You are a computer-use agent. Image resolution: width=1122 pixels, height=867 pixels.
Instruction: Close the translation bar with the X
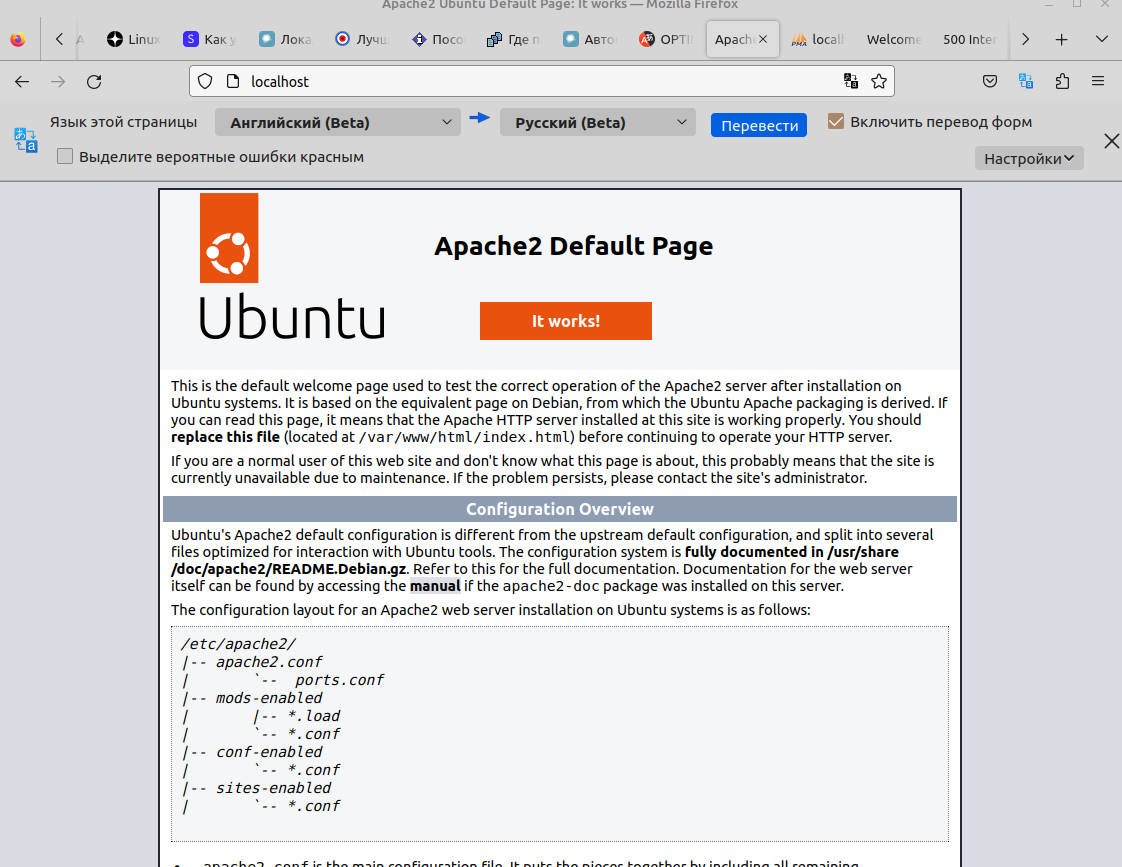click(x=1111, y=141)
